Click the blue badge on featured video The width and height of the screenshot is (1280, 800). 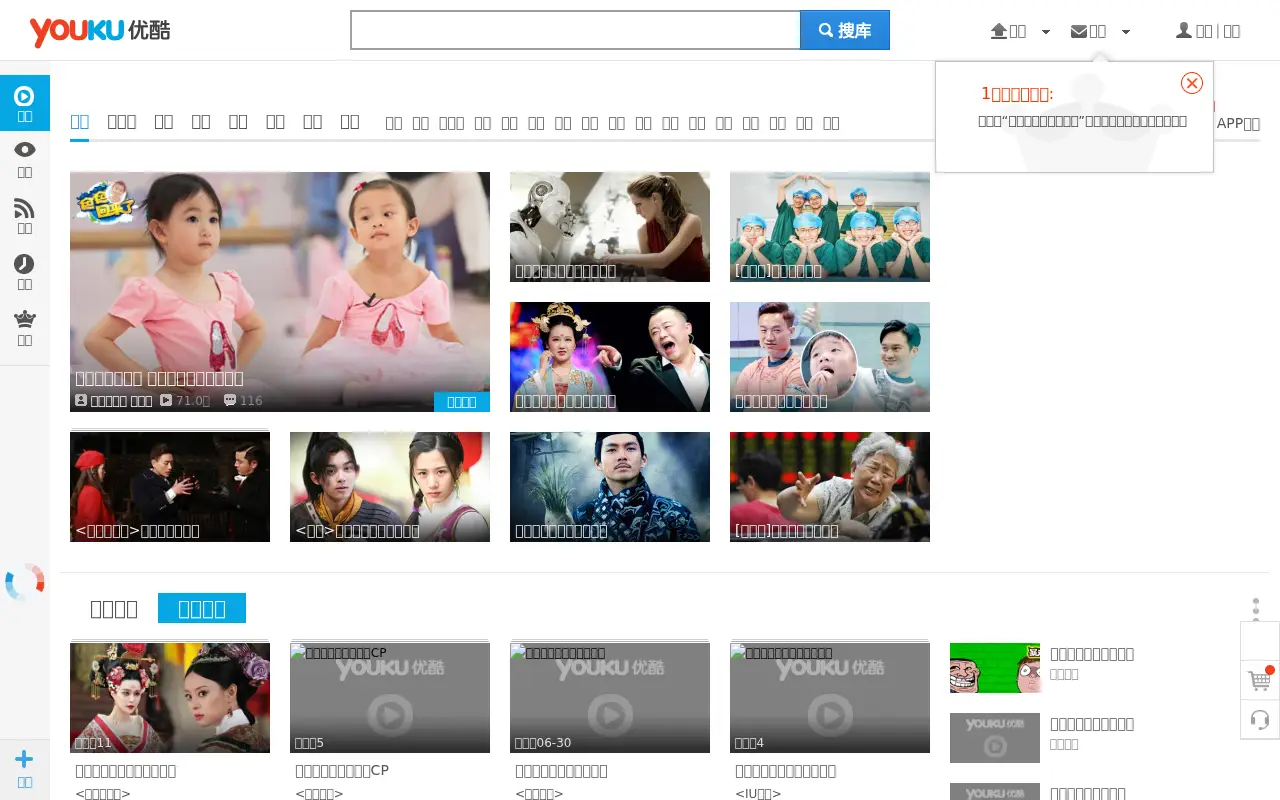(x=462, y=401)
